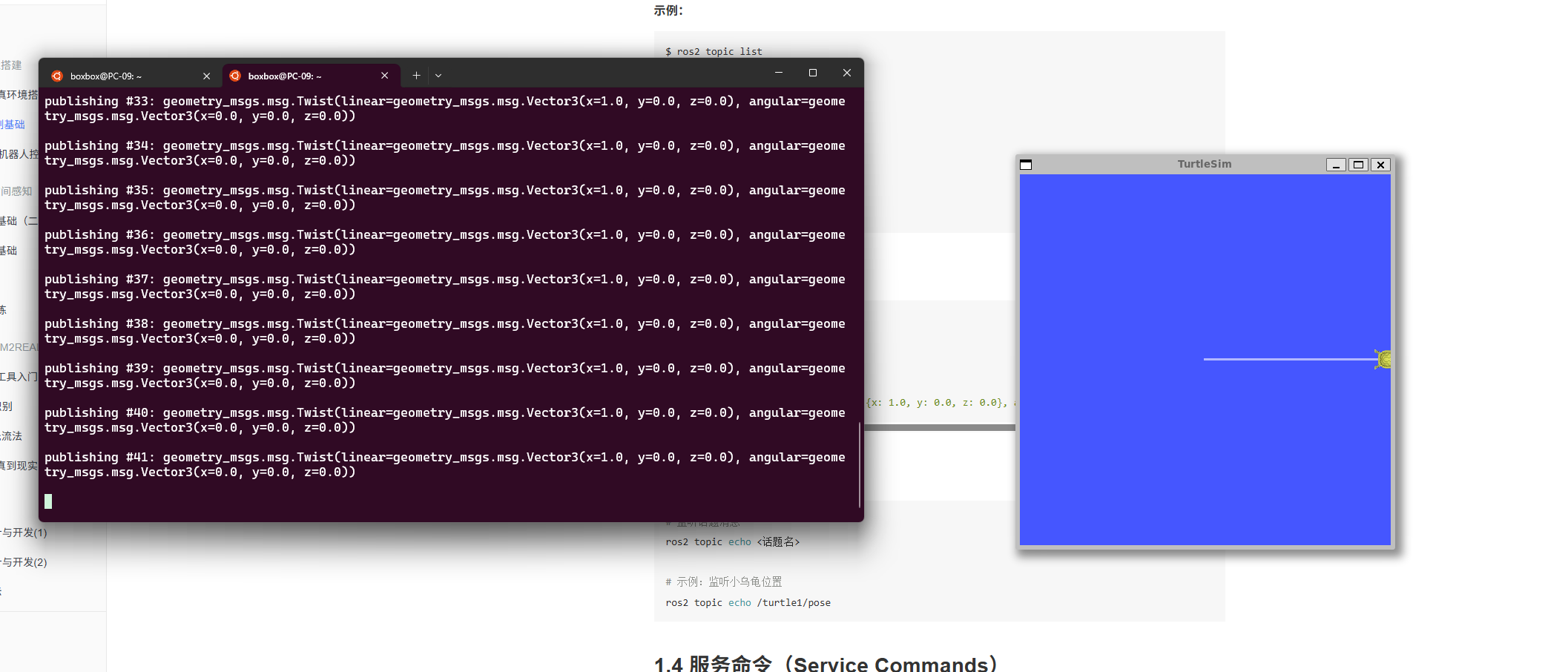Expand the terminal profile dropdown chevron

438,75
